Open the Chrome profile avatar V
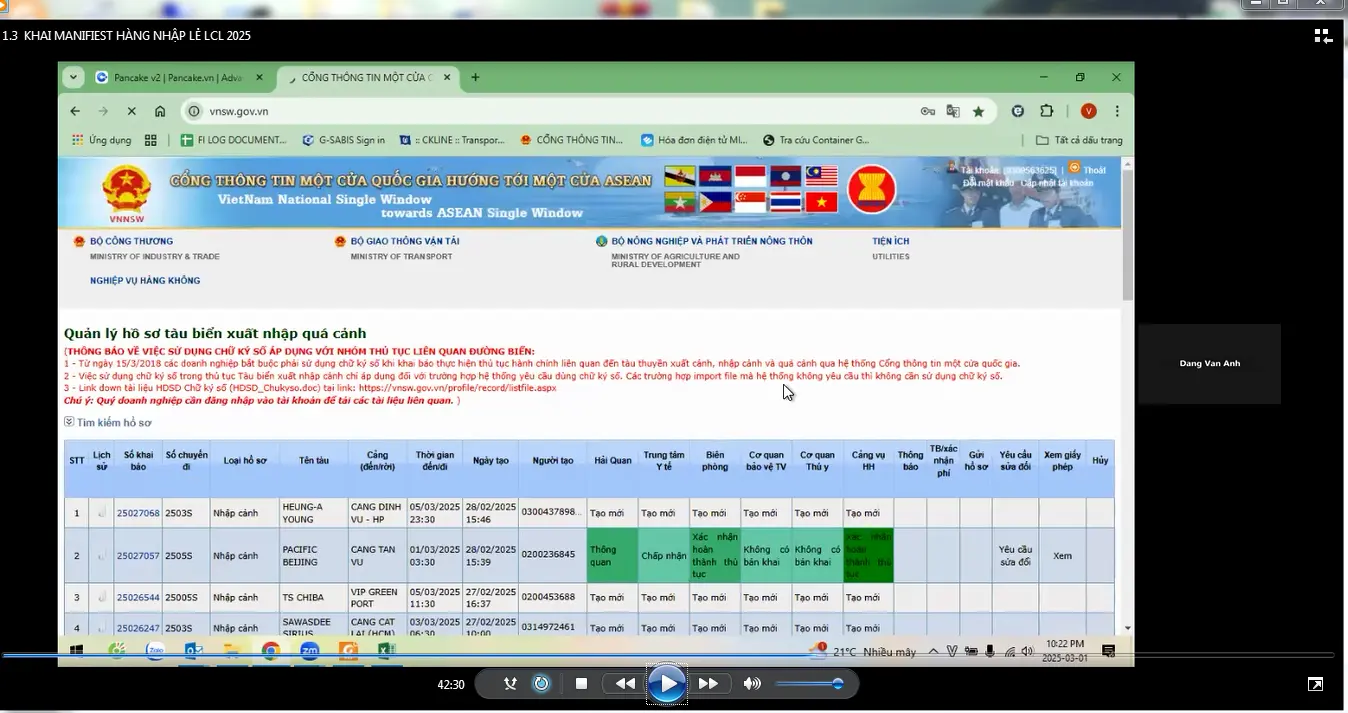Viewport: 1348px width, 713px height. point(1089,111)
